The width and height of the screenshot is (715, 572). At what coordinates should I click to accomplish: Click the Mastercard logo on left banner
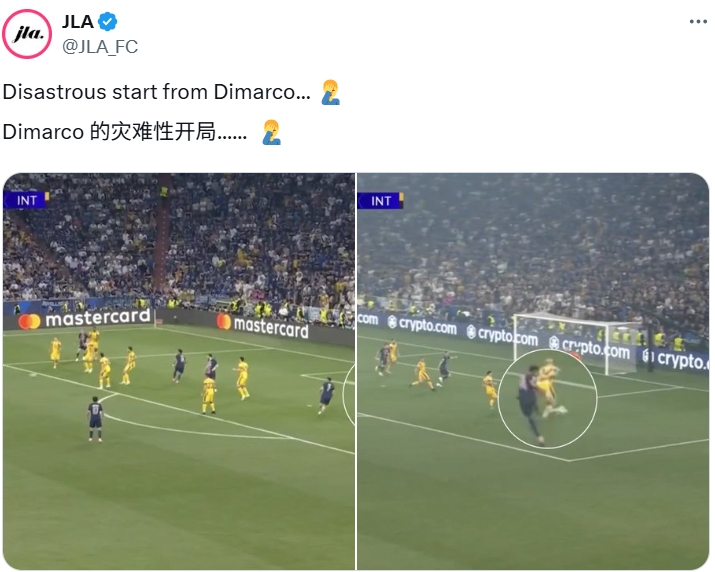30,322
